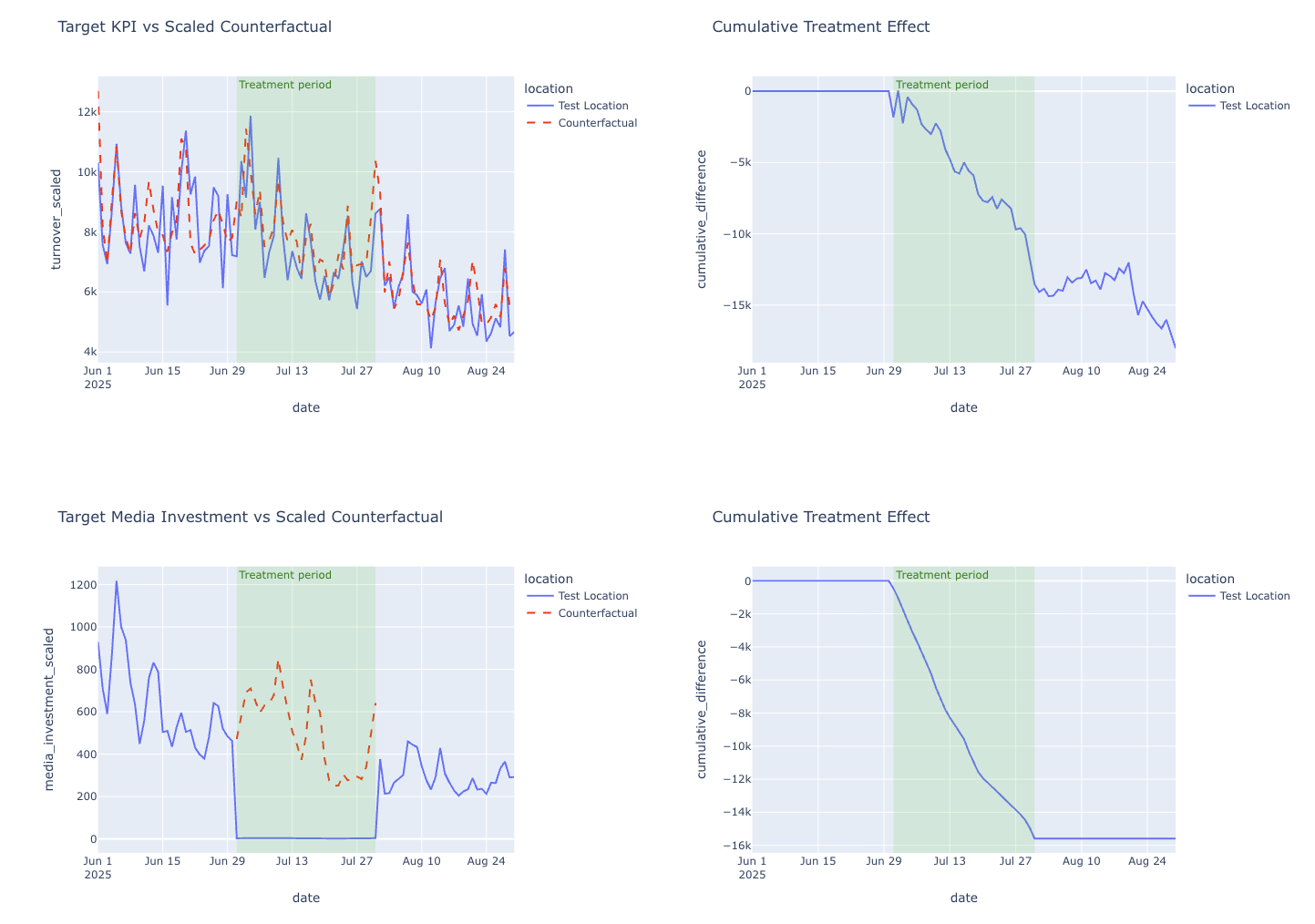The width and height of the screenshot is (1315, 924).
Task: Click the 'Treatment period' label in the Target KPI chart
Action: [284, 85]
